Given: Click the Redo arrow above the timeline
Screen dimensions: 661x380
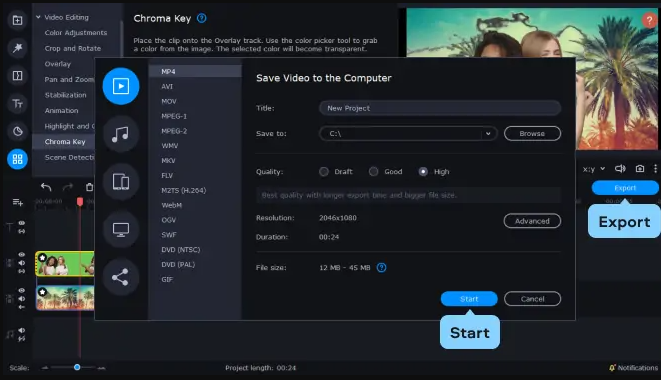Looking at the screenshot, I should [x=68, y=187].
